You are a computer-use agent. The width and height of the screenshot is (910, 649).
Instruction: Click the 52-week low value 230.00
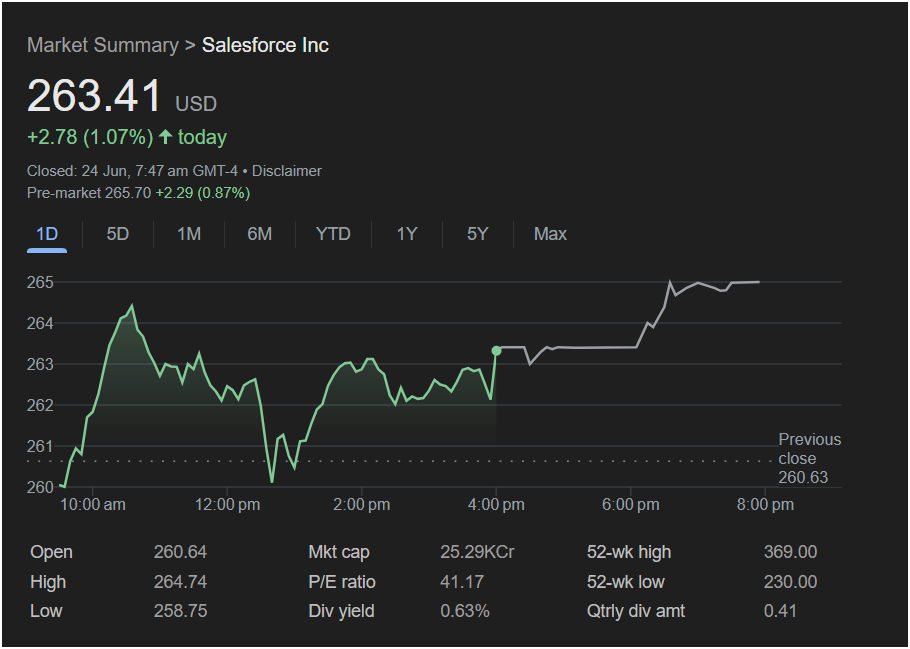(790, 582)
